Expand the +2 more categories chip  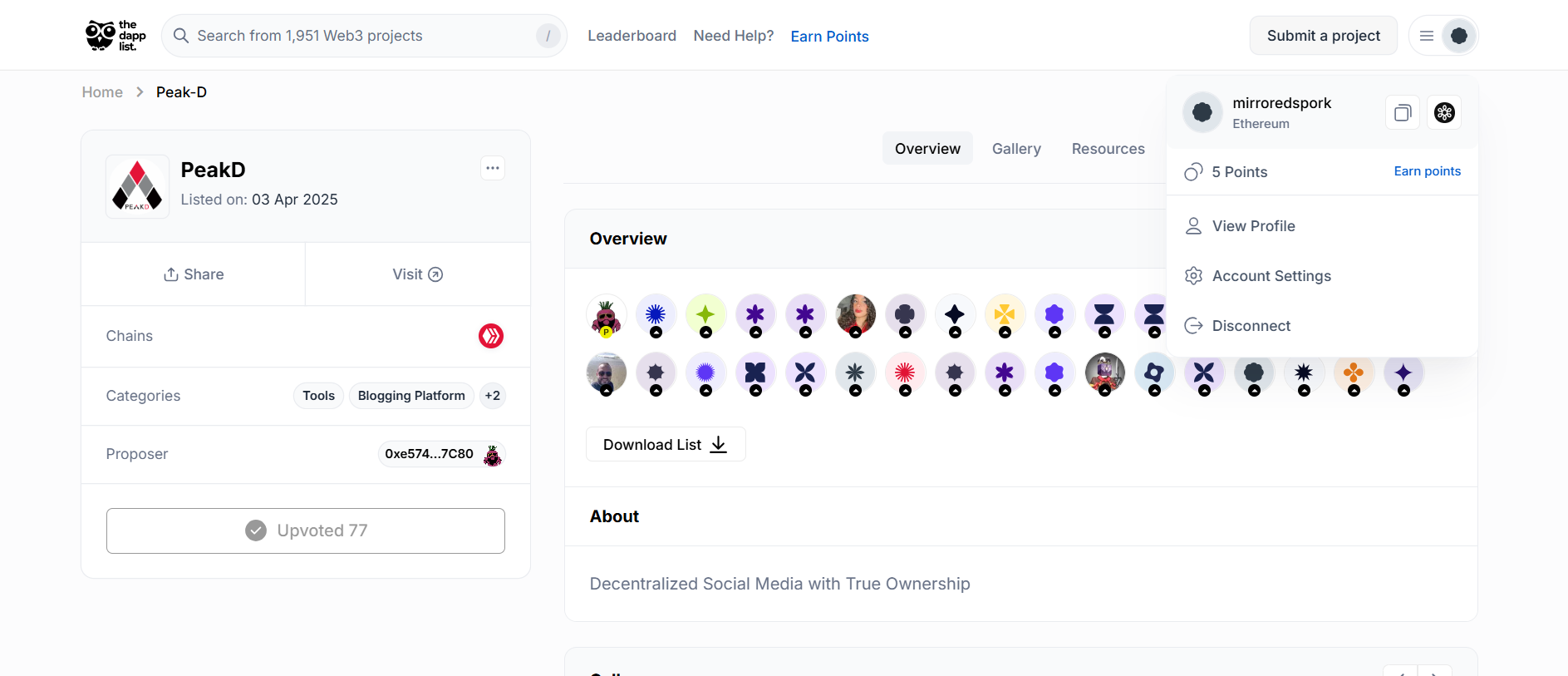pos(493,396)
